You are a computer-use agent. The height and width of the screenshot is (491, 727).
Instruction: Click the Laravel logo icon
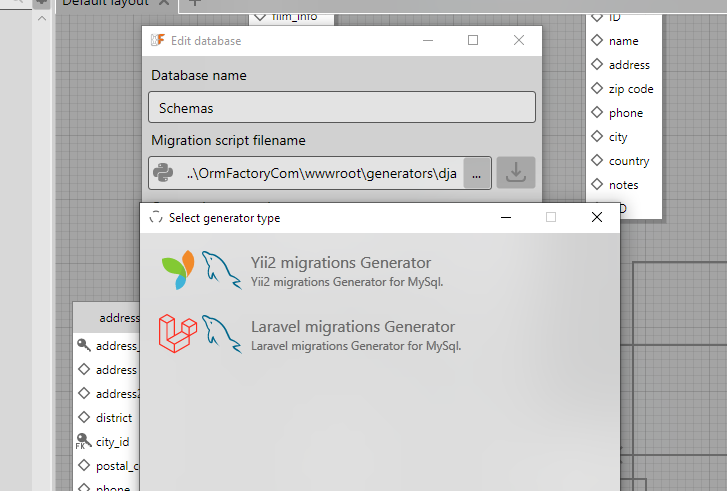[178, 334]
